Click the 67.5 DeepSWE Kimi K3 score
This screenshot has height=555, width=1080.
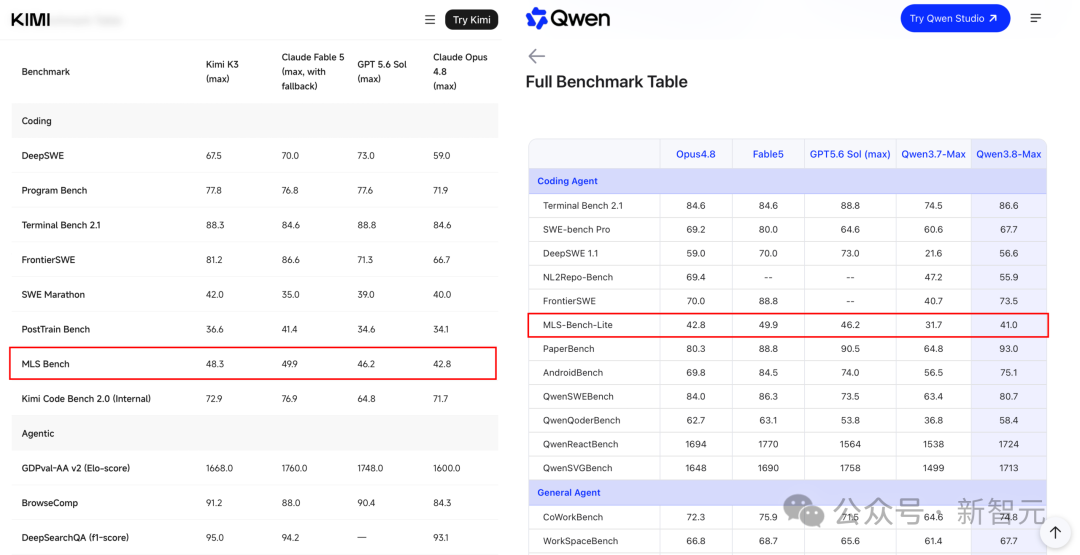pos(214,156)
